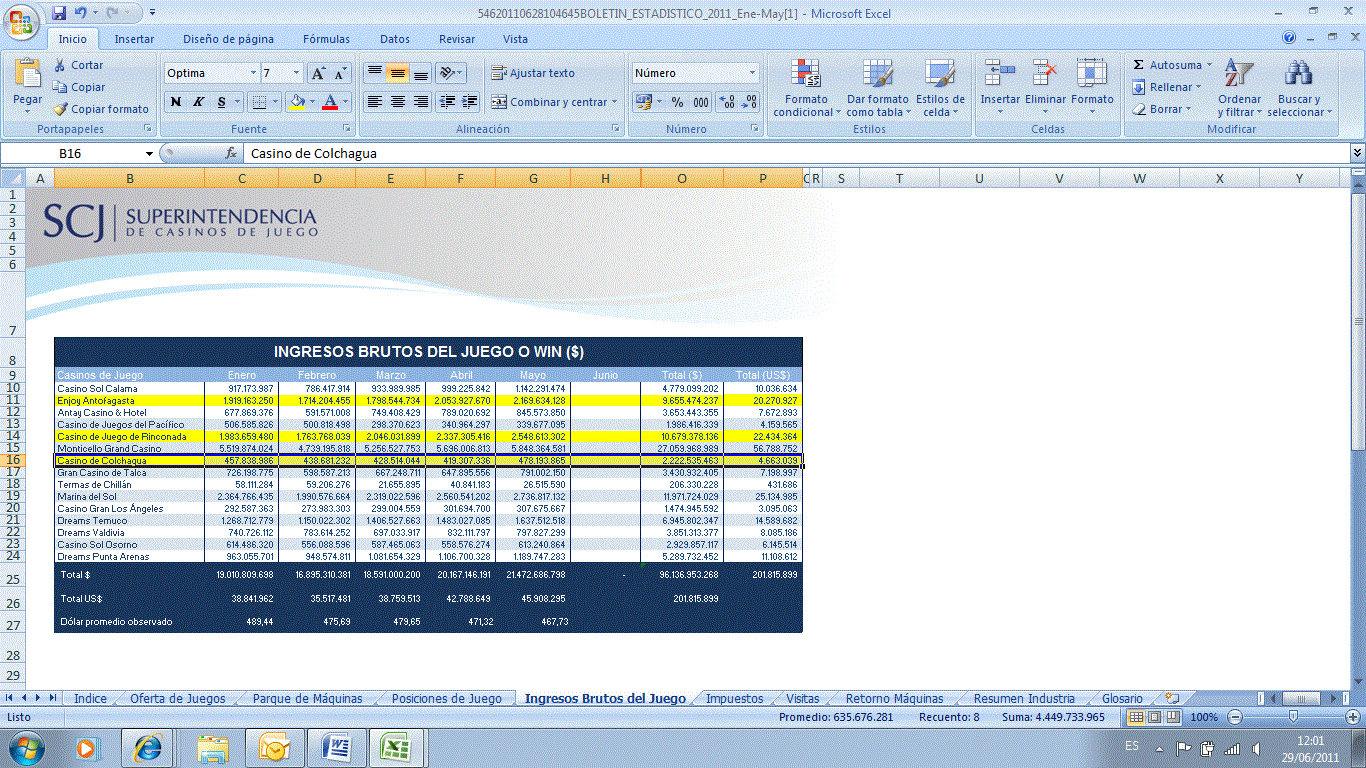Open the Formato cells menu
This screenshot has height=768, width=1366.
click(1092, 88)
